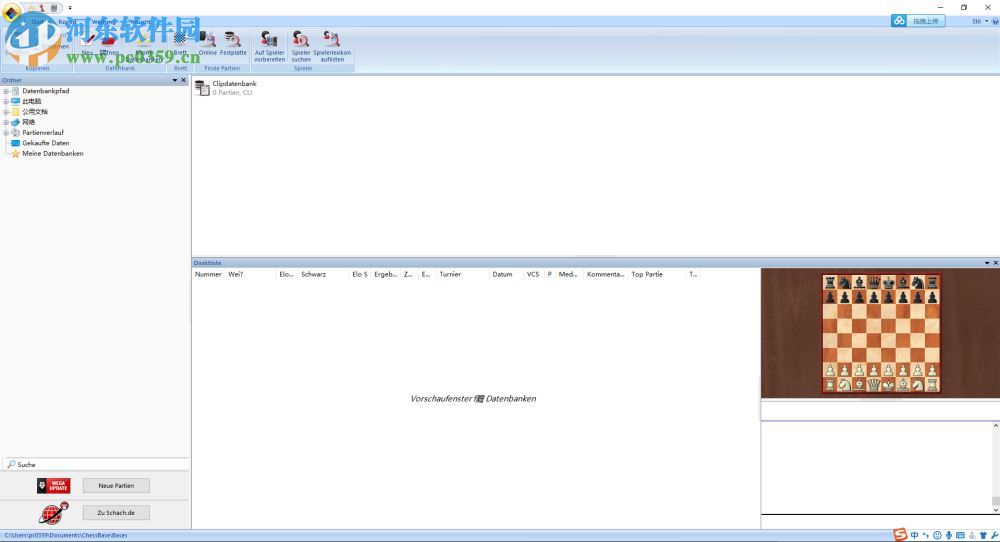Sort list by the Turnier column header

[x=450, y=274]
